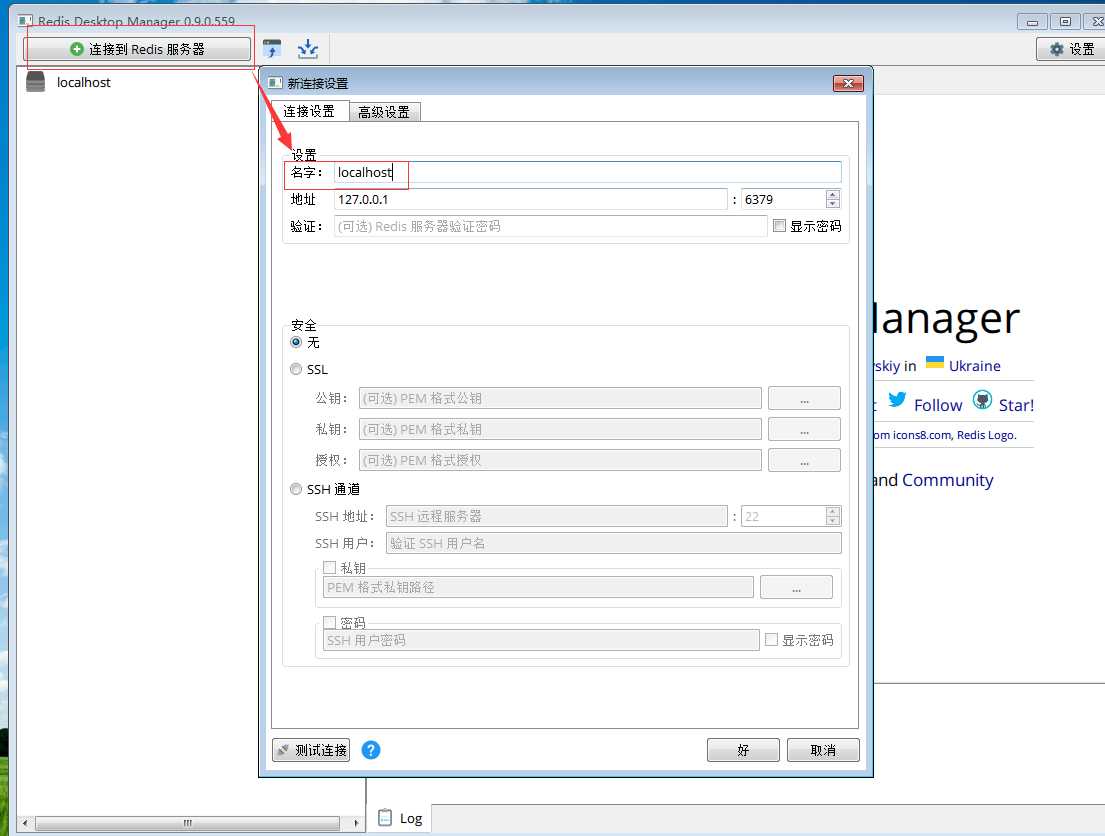Click the 地址 field containing 127.0.0.1

[x=530, y=199]
